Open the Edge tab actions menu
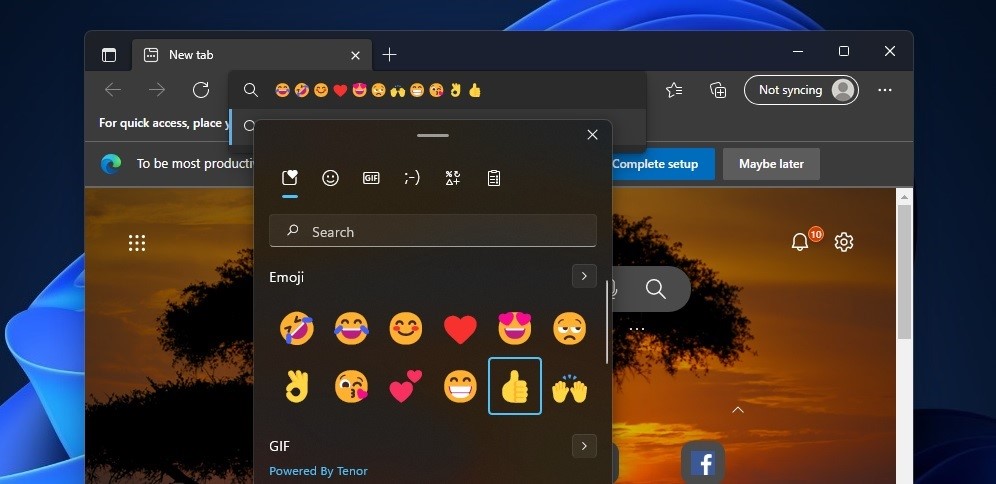 [109, 55]
